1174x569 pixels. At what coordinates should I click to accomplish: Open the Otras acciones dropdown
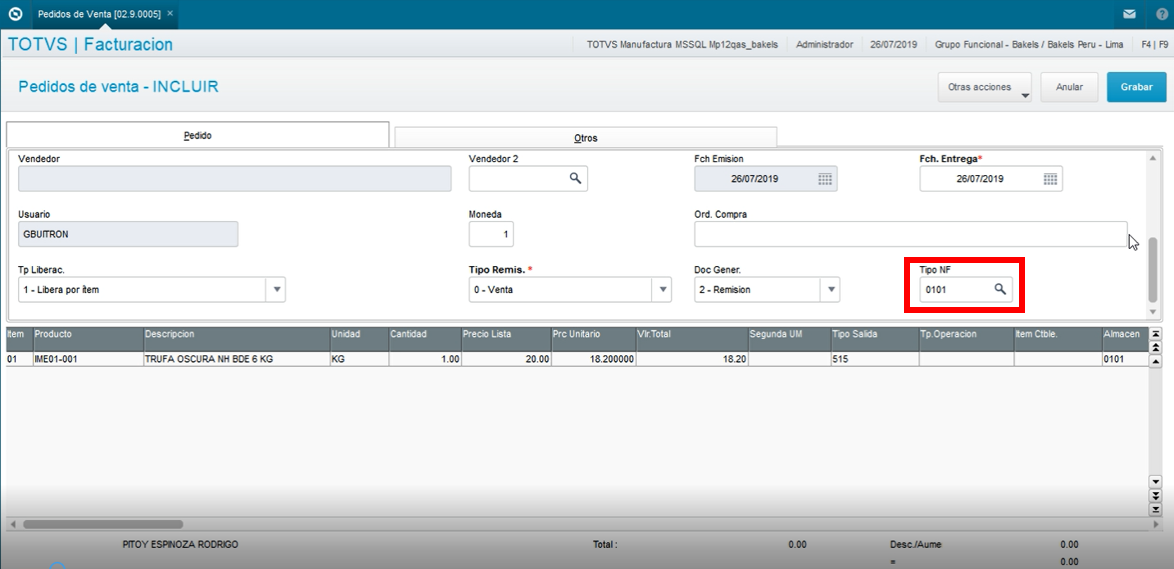[985, 87]
